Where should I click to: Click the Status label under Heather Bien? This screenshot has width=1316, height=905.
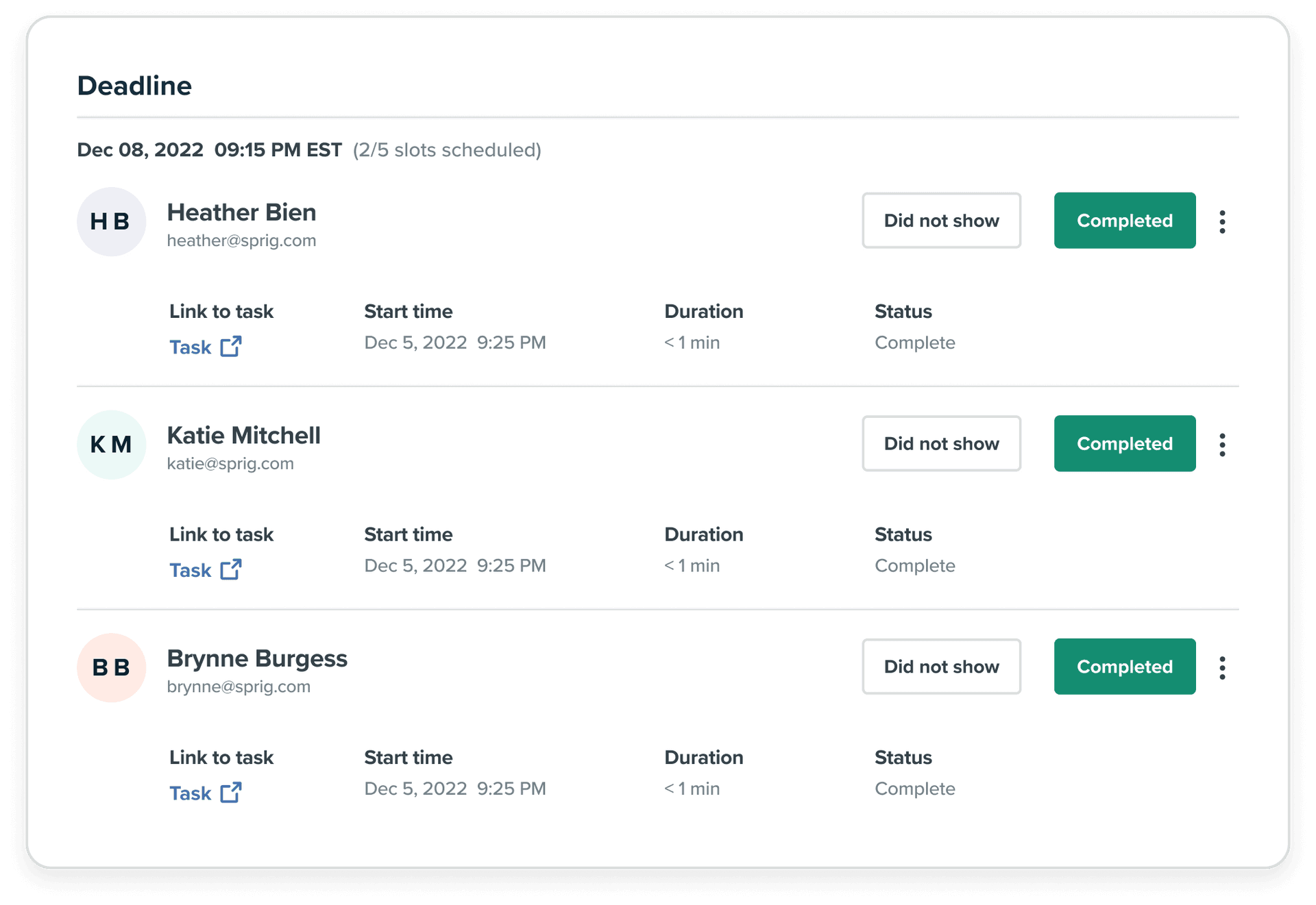[903, 312]
